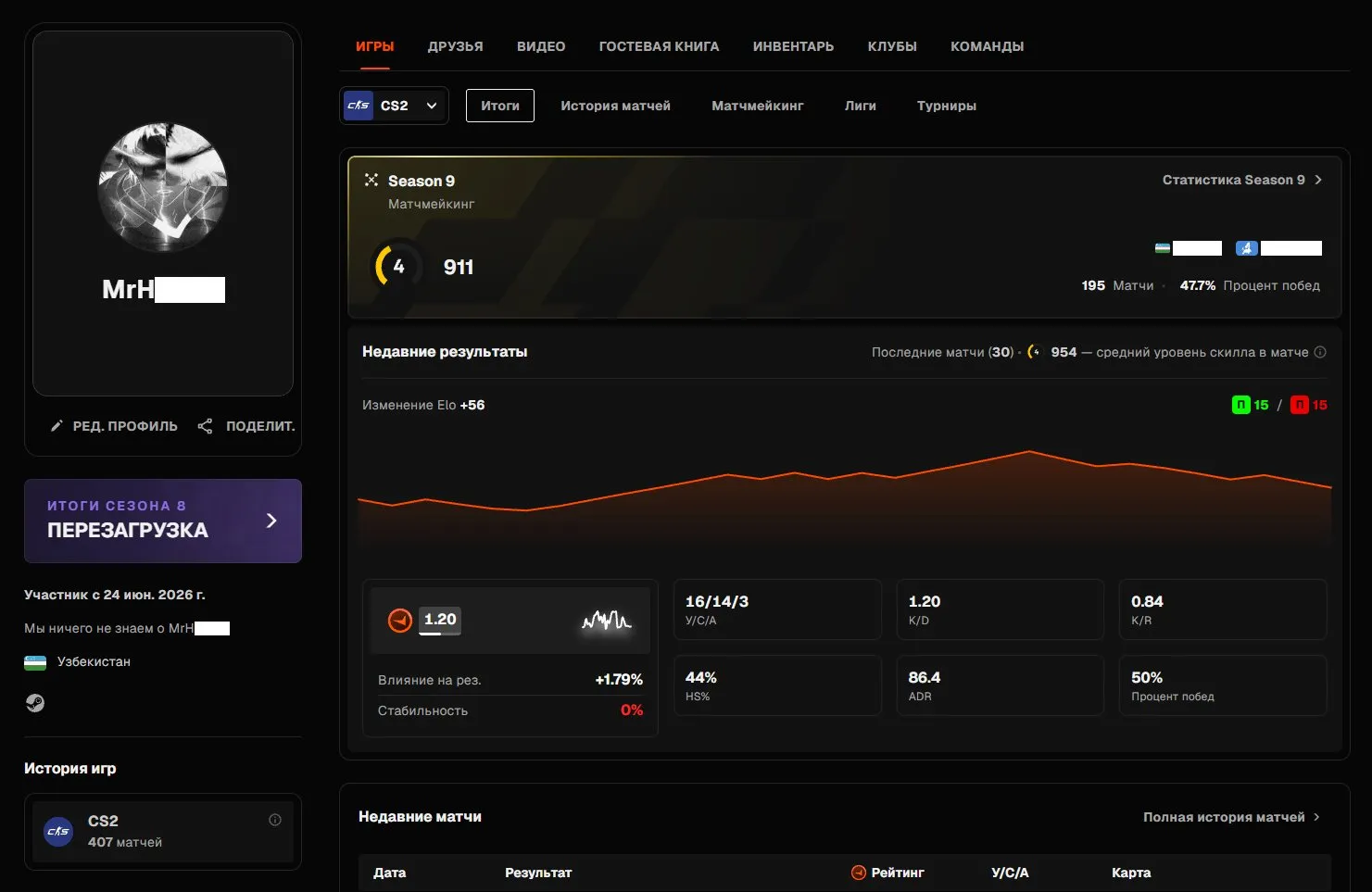Click the green wins badge icon

(1240, 405)
